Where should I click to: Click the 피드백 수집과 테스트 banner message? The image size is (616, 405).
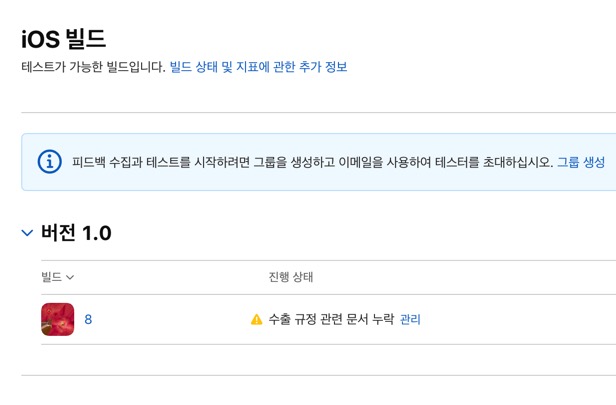click(312, 162)
